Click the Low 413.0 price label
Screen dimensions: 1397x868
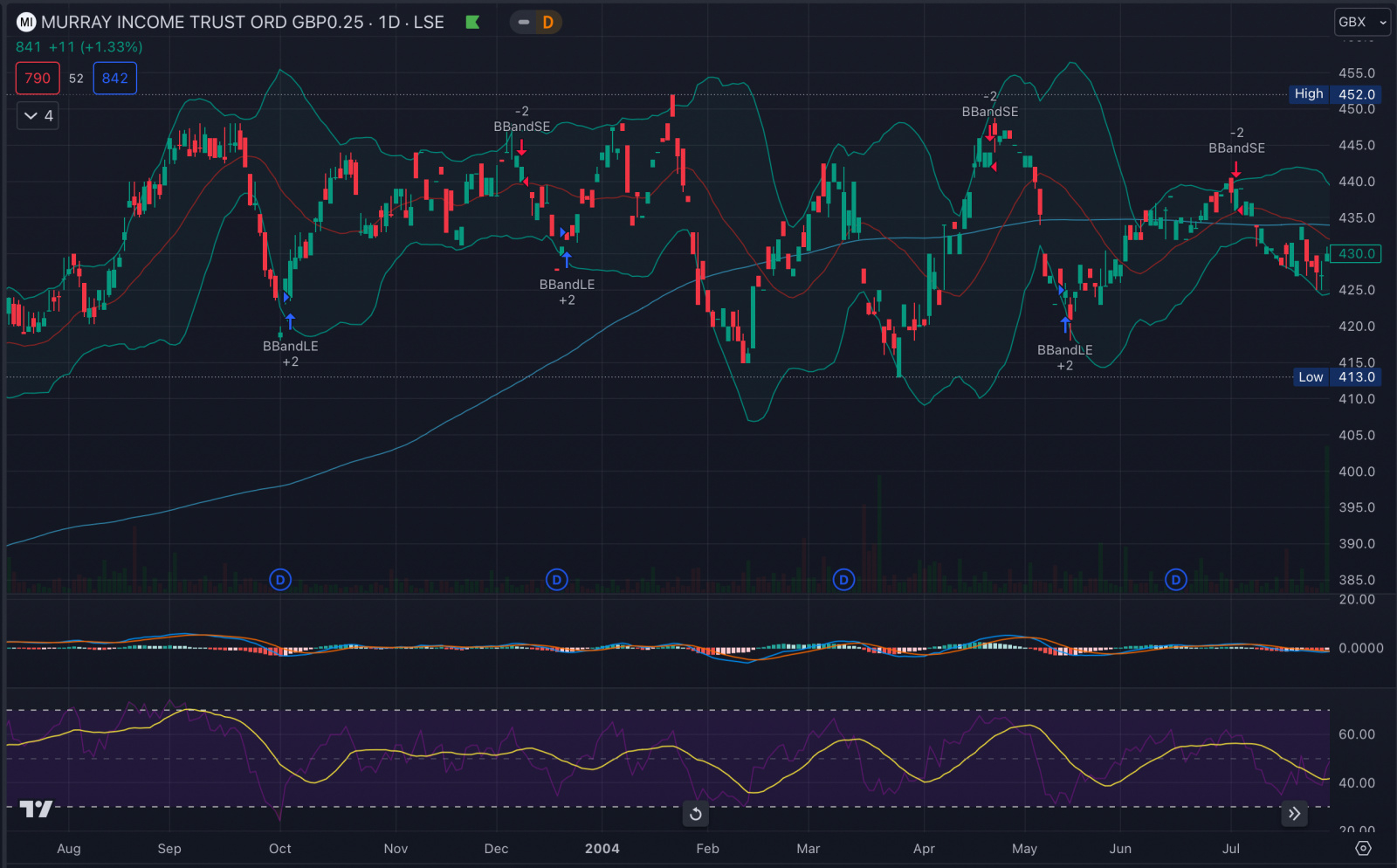[1337, 377]
